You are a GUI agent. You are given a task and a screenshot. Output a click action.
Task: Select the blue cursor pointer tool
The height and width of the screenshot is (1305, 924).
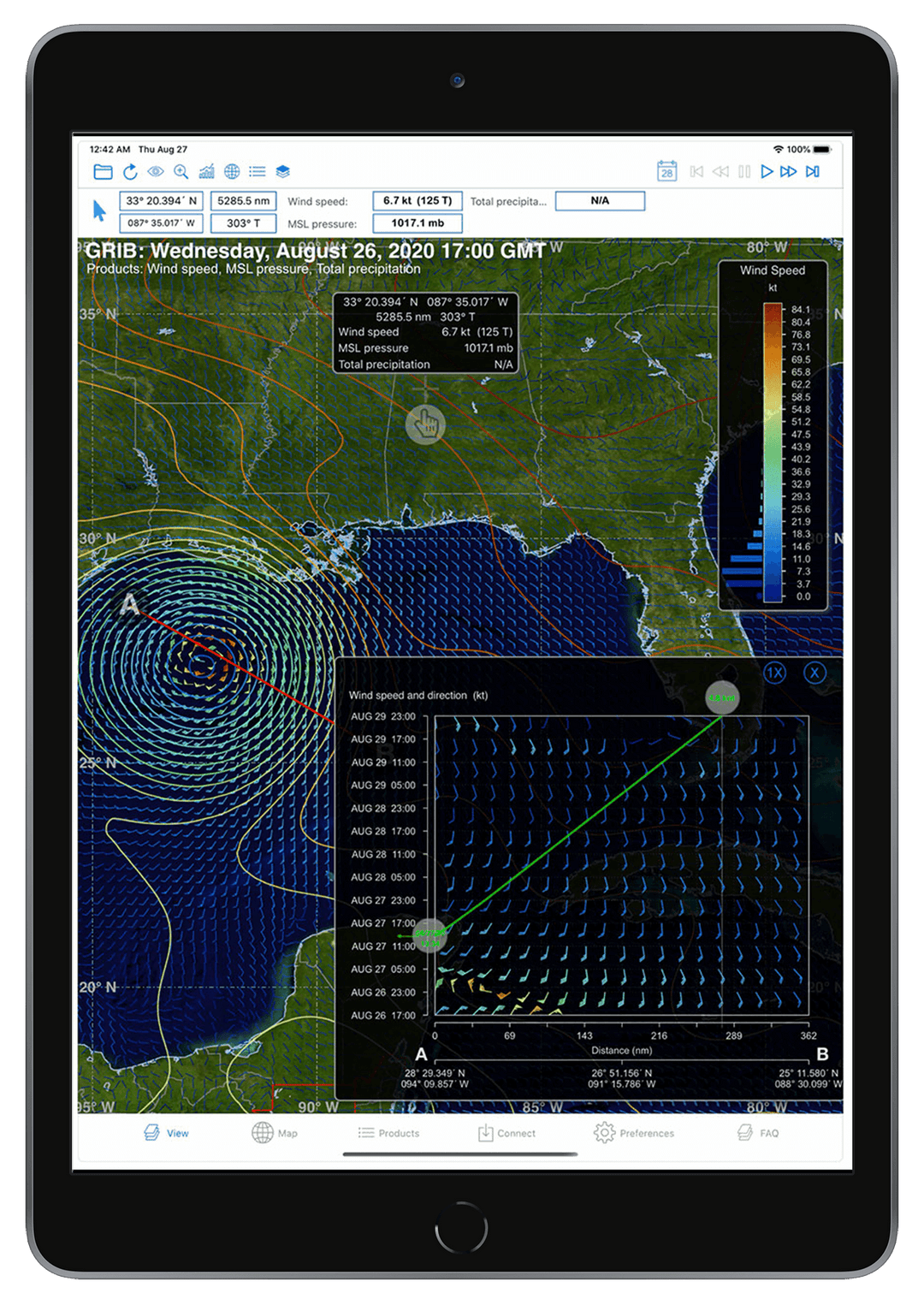click(x=99, y=211)
